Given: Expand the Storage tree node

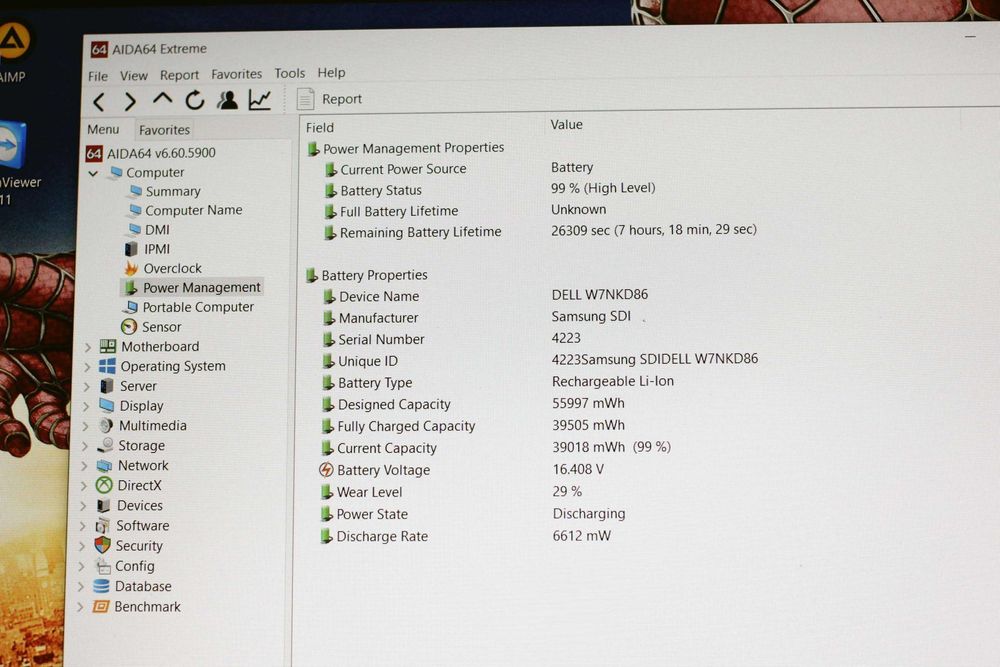Looking at the screenshot, I should tap(85, 447).
